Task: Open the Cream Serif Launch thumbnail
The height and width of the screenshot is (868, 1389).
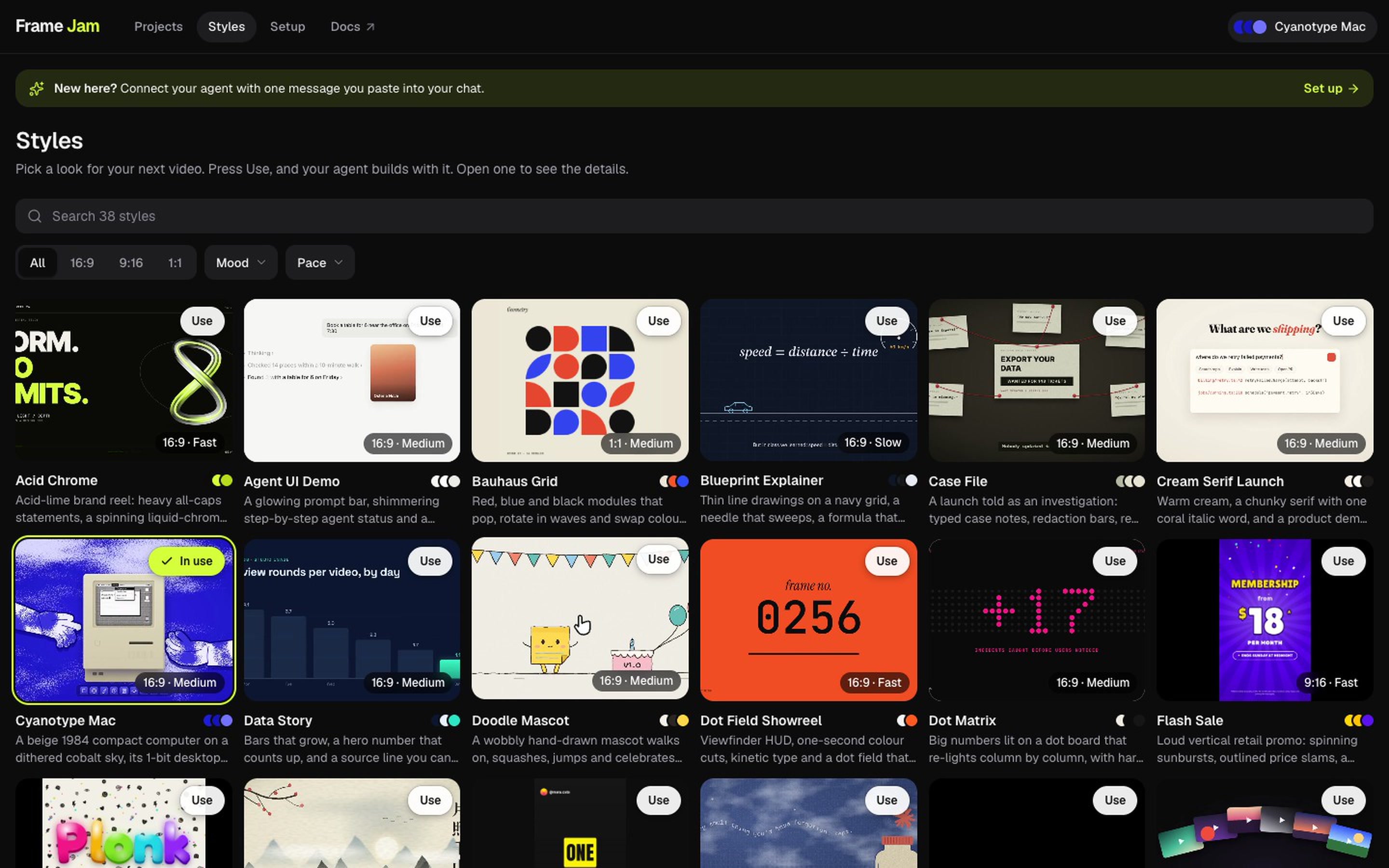Action: [x=1265, y=380]
